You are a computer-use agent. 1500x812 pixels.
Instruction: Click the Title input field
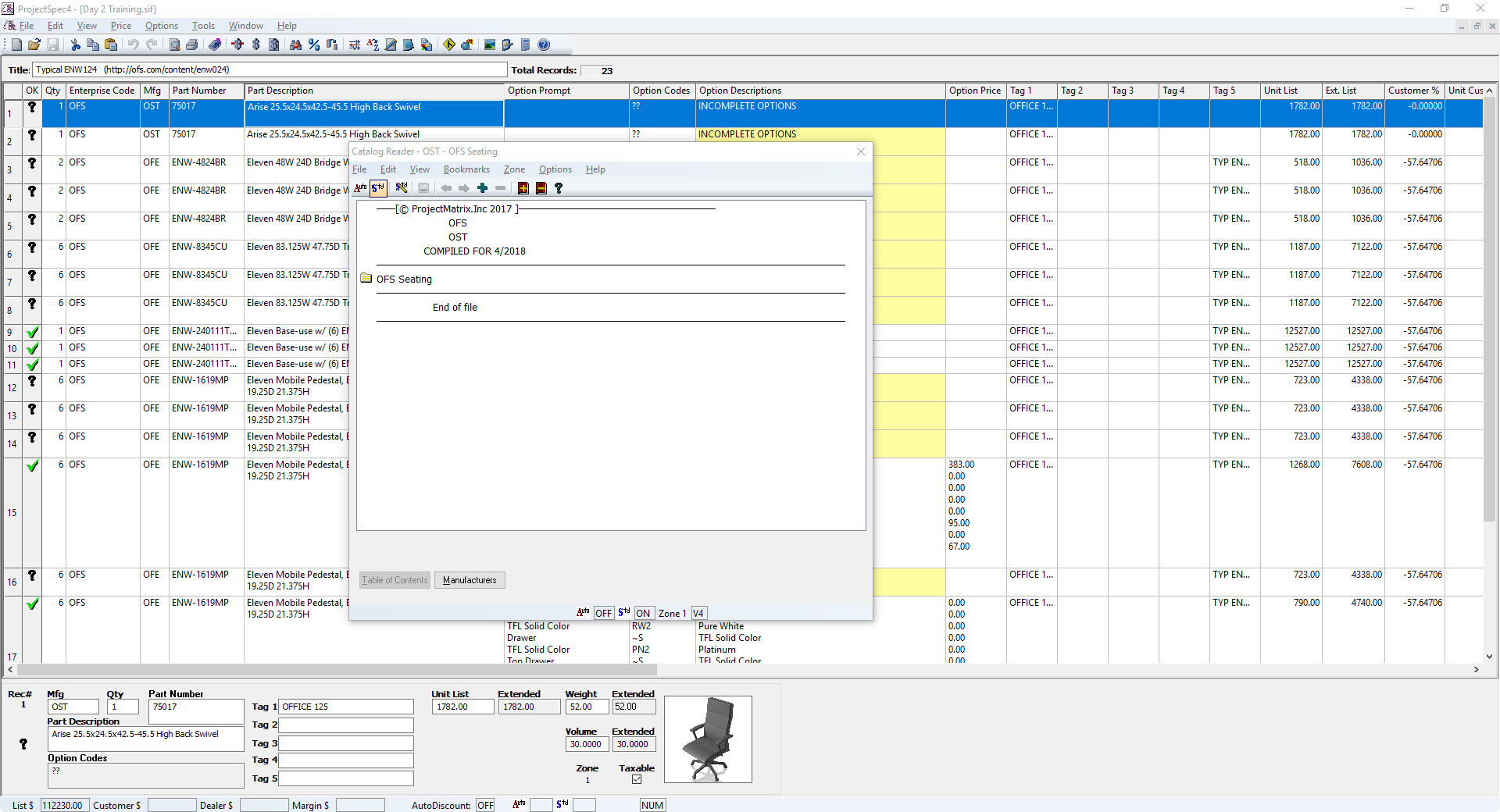point(270,69)
